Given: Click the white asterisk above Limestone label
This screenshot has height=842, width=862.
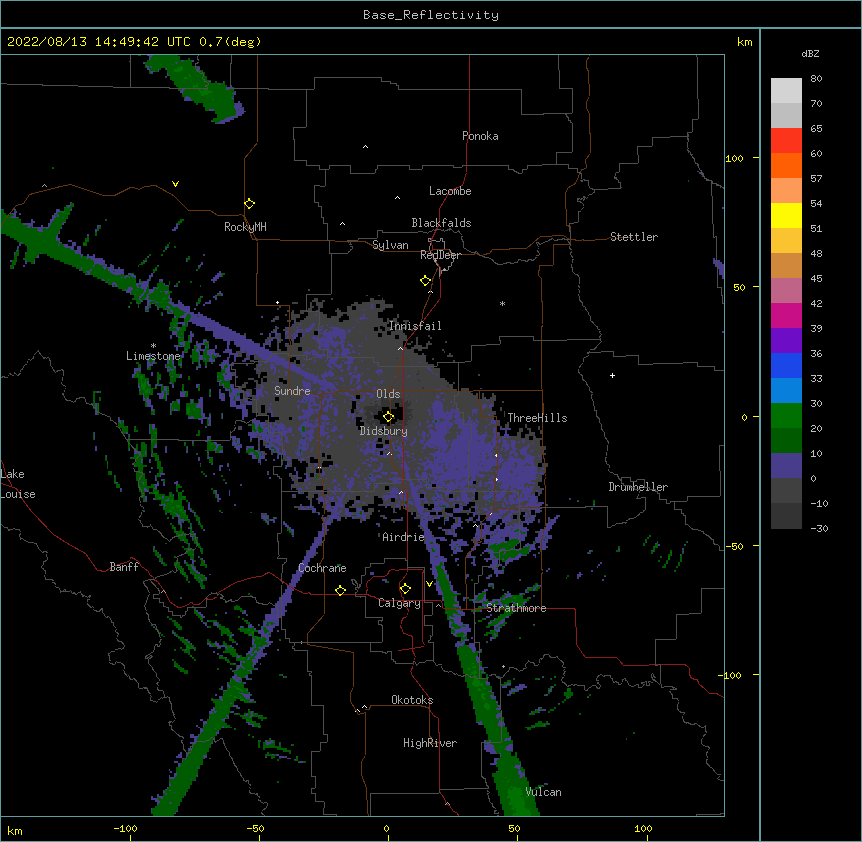Looking at the screenshot, I should point(153,346).
